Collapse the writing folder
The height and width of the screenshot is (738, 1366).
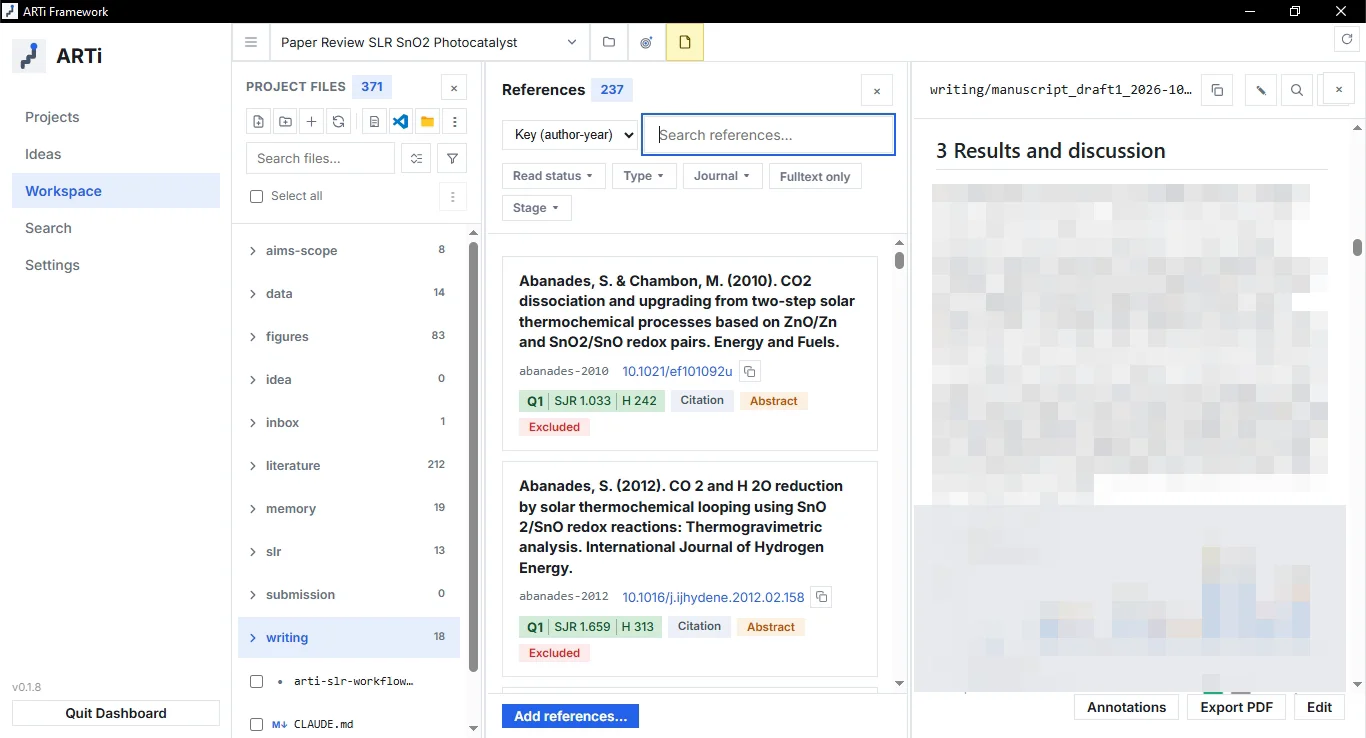[x=348, y=638]
